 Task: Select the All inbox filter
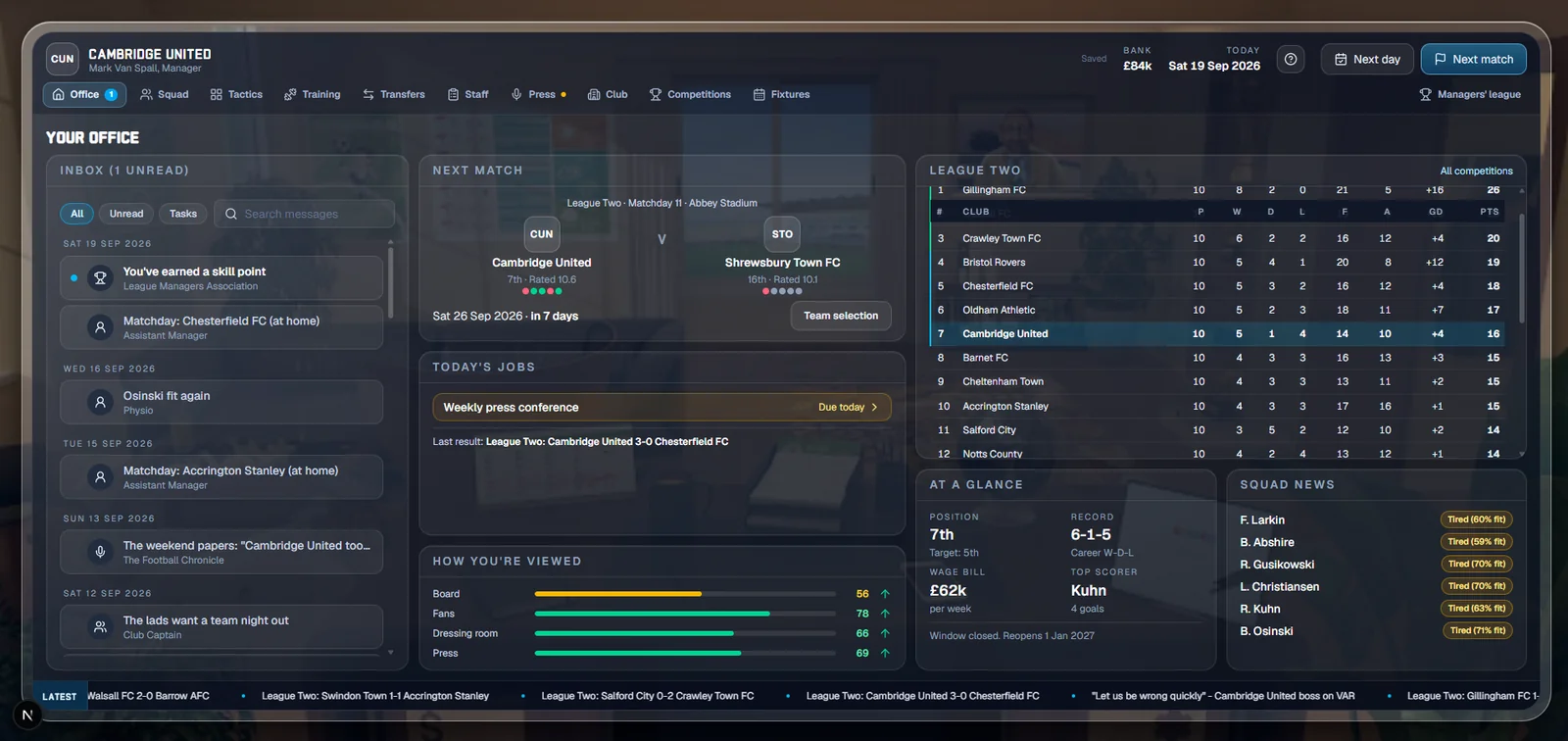point(77,214)
